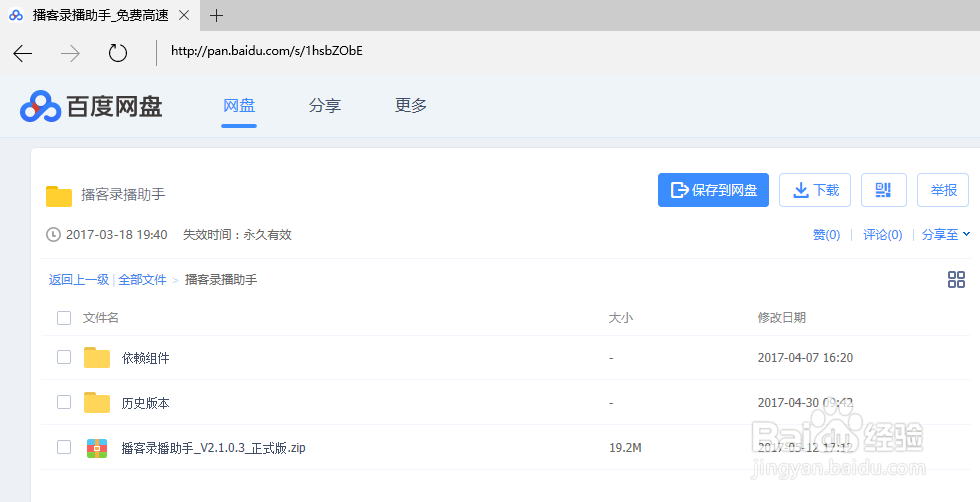Click 播客录播助手 in the breadcrumb path
The width and height of the screenshot is (980, 502).
(x=221, y=279)
